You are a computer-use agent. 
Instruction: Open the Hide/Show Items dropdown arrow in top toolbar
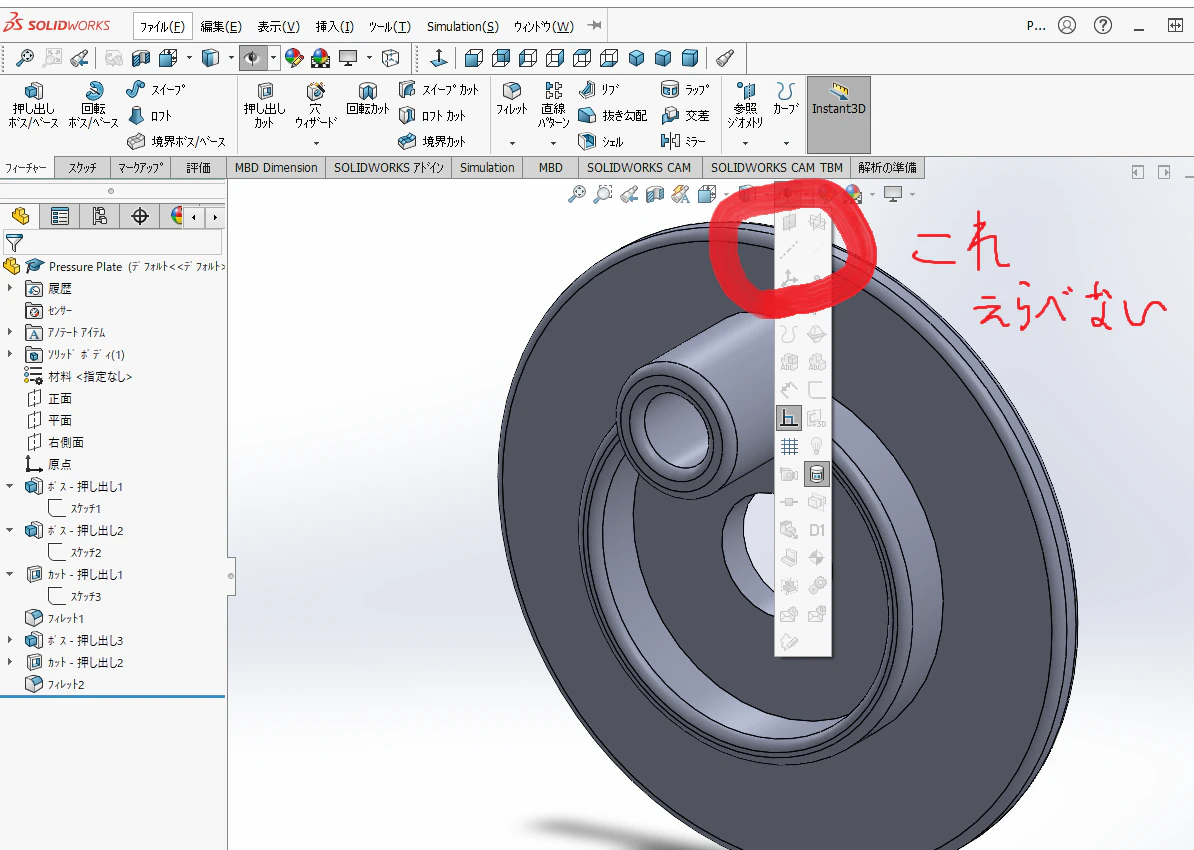pyautogui.click(x=273, y=58)
